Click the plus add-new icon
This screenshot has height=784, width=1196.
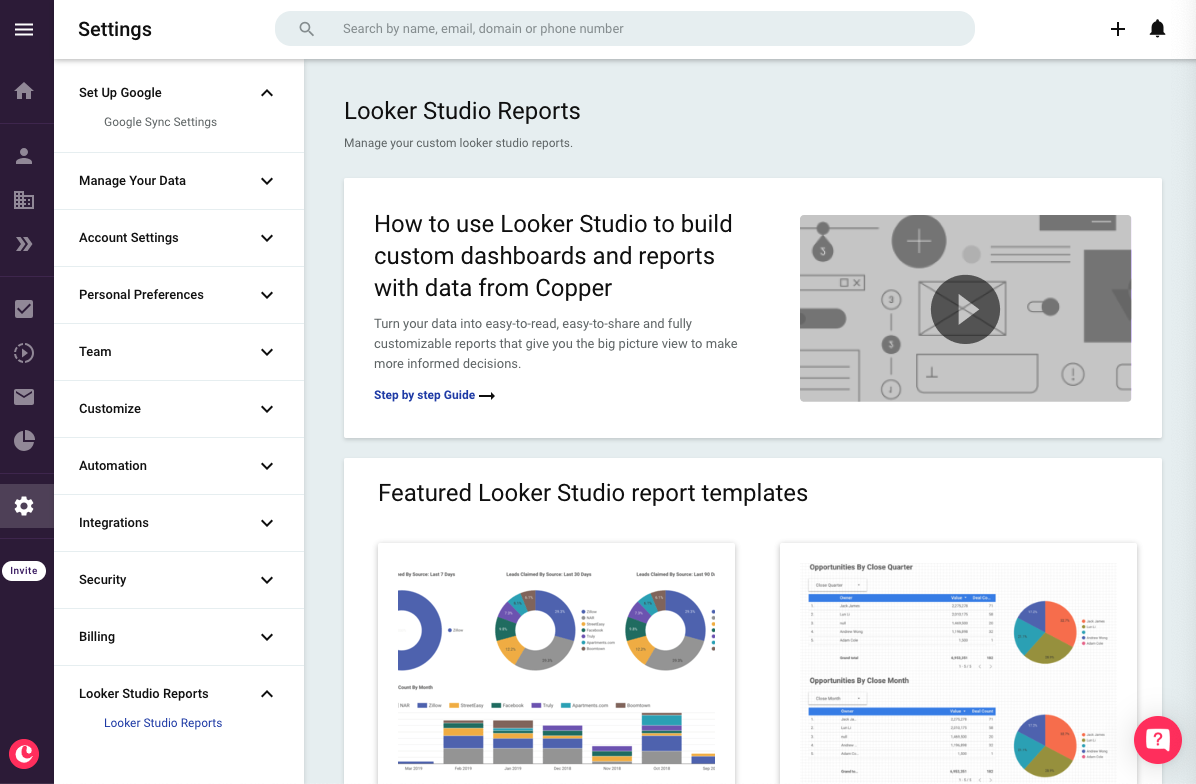click(1117, 29)
